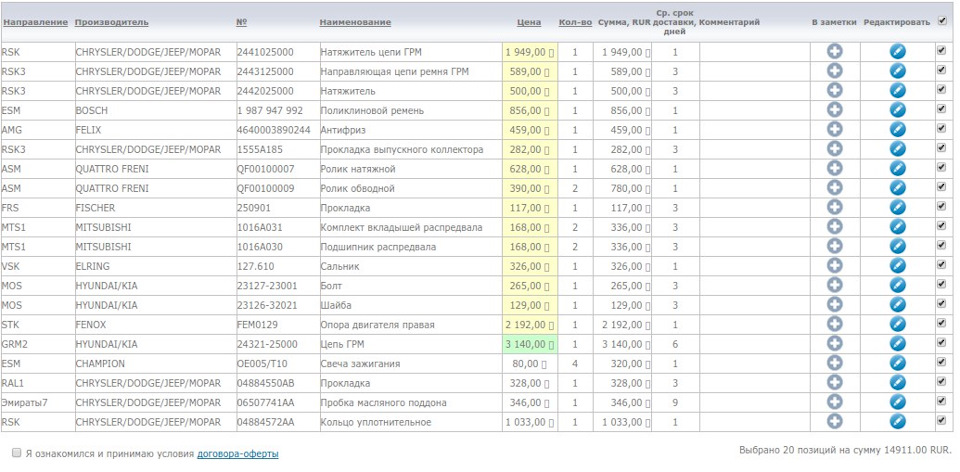
Task: Accept the договор-оферта terms checkbox
Action: (17, 453)
